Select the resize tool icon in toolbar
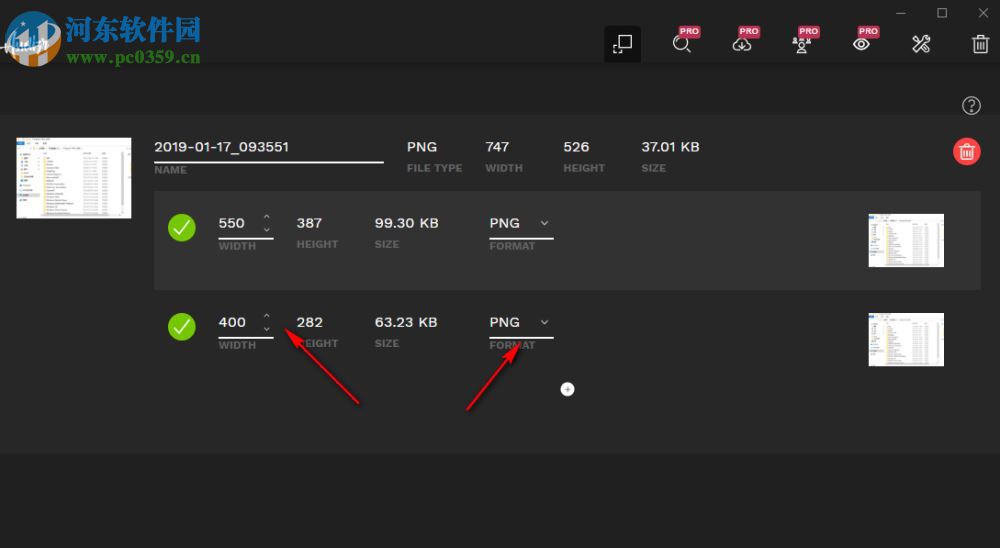 (622, 44)
